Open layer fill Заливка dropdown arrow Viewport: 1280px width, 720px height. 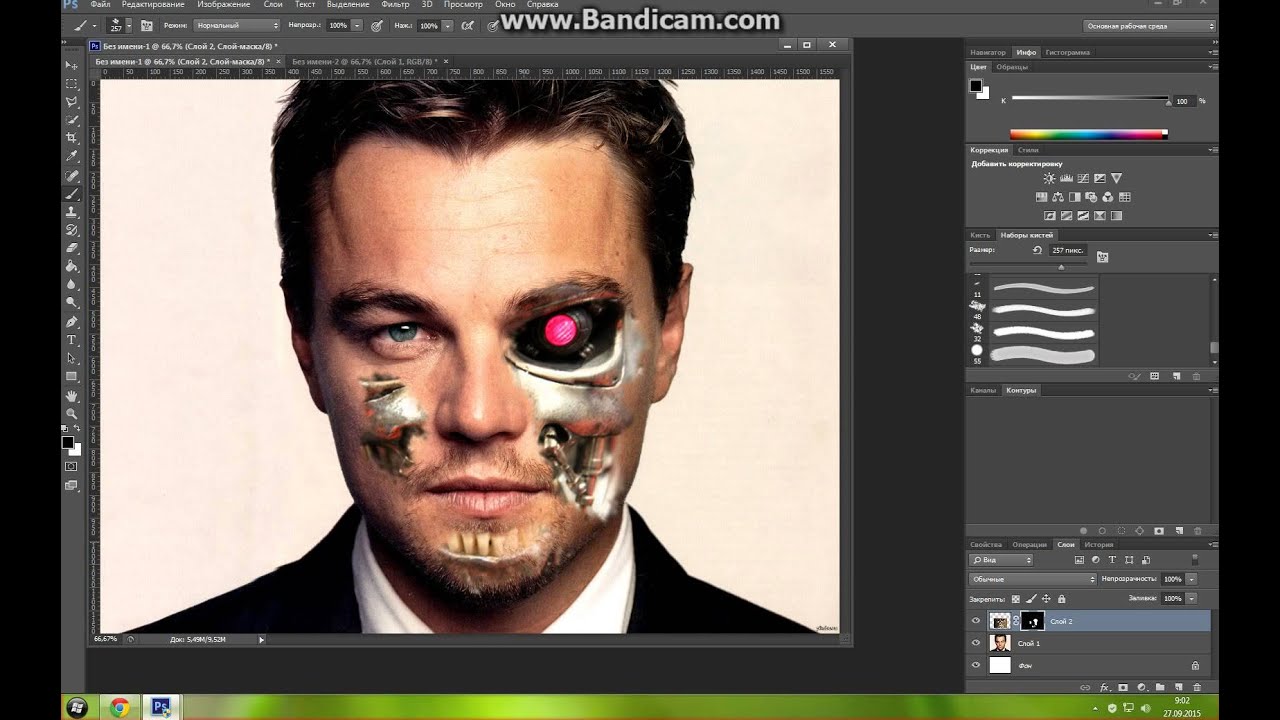(1191, 598)
